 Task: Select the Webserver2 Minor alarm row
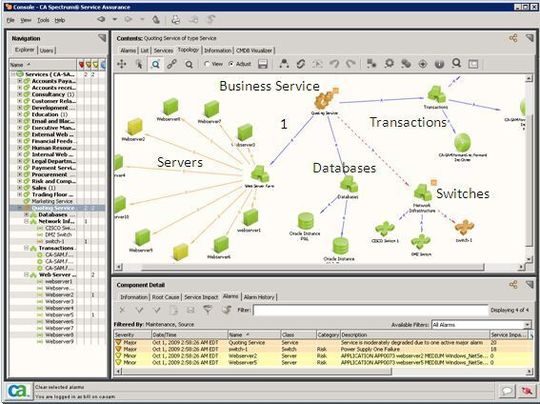pos(323,356)
